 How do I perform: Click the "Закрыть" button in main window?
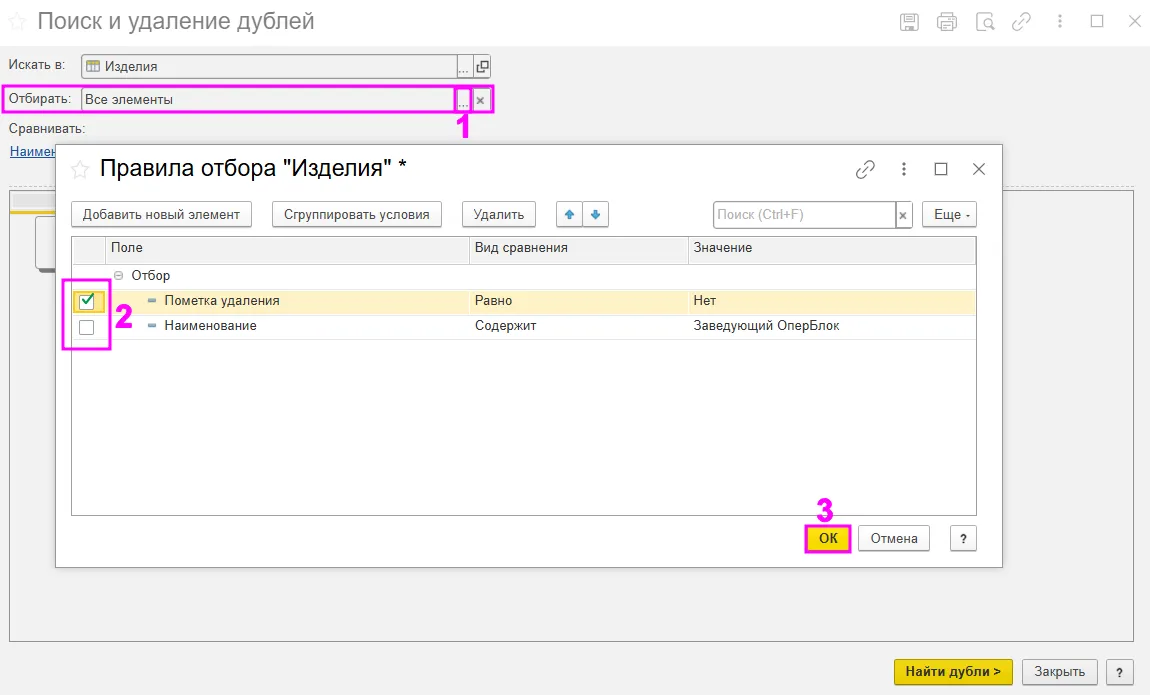(1059, 672)
